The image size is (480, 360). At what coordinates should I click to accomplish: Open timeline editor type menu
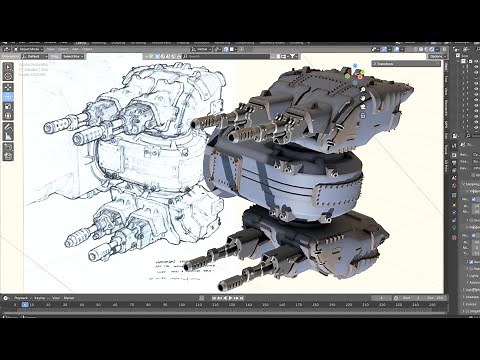(x=6, y=298)
